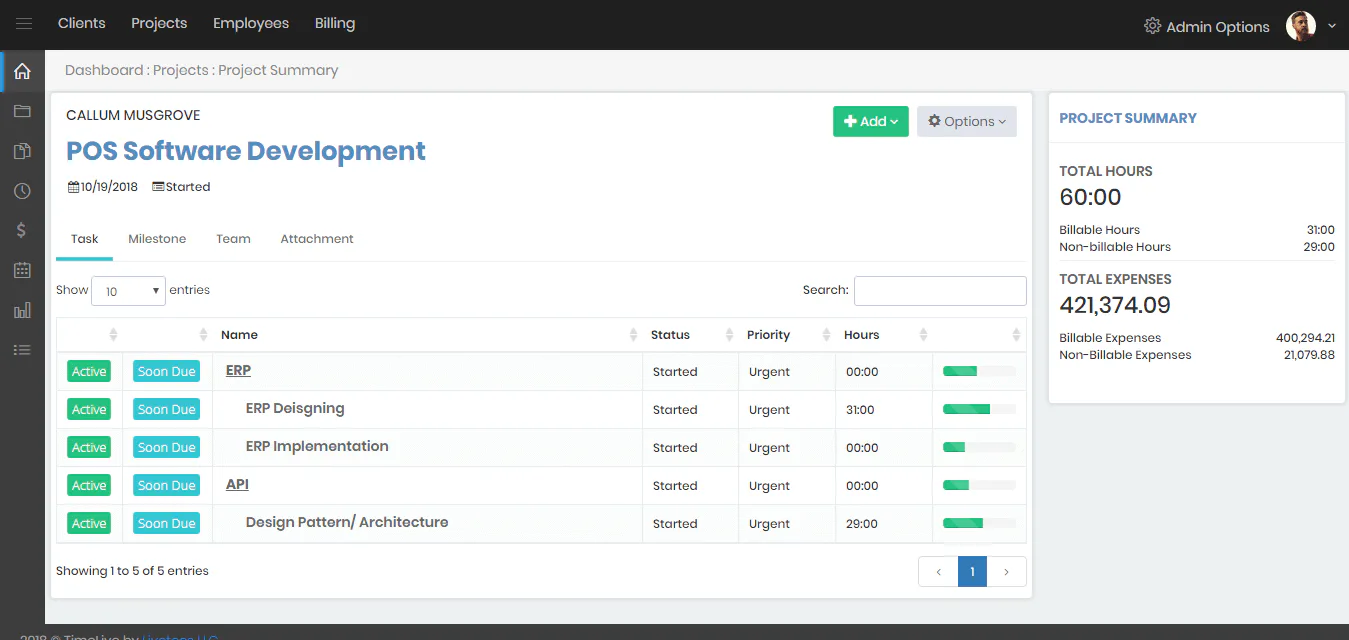Switch to the Milestone tab
The width and height of the screenshot is (1349, 640).
(x=157, y=239)
